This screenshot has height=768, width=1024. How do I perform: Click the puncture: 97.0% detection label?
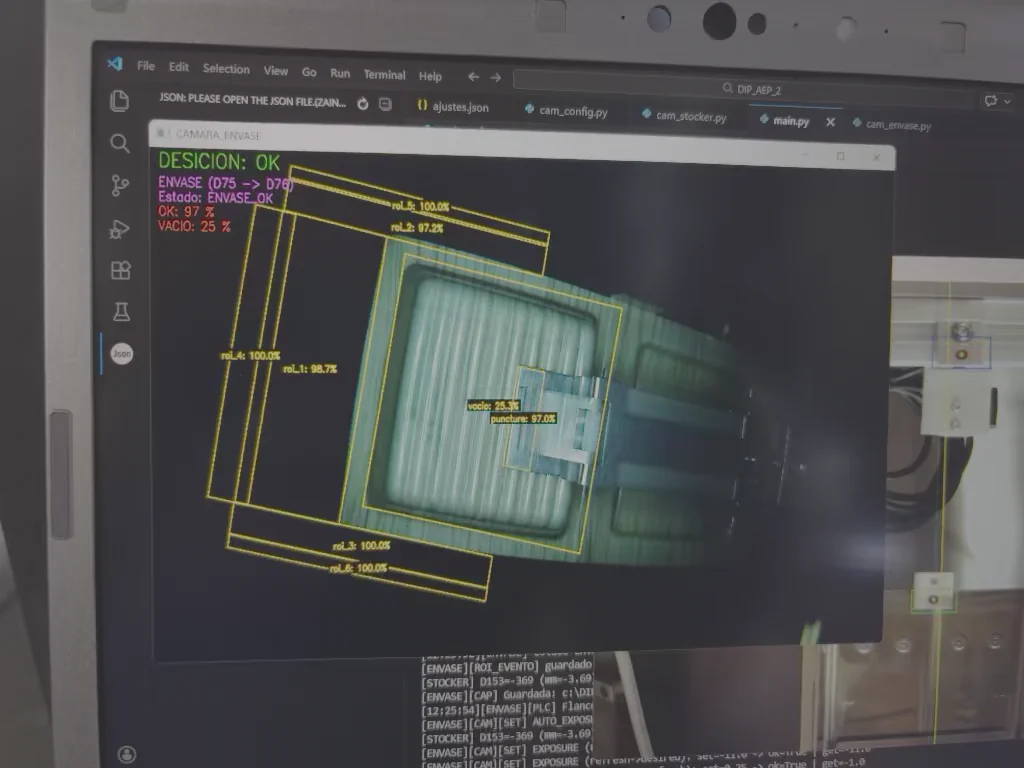coord(523,419)
